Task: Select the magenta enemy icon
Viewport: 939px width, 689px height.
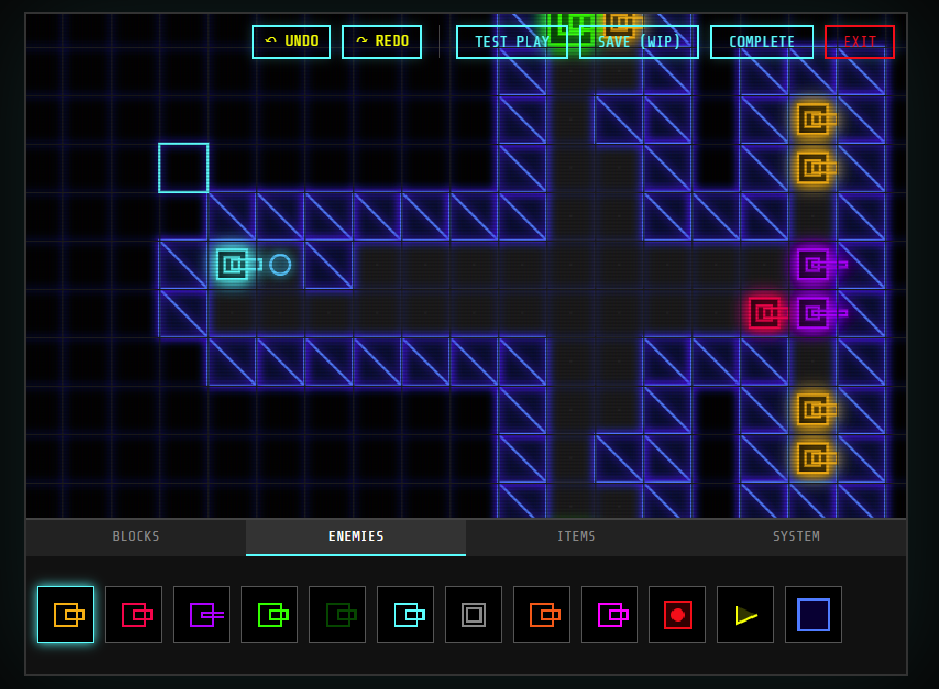Action: coord(609,614)
